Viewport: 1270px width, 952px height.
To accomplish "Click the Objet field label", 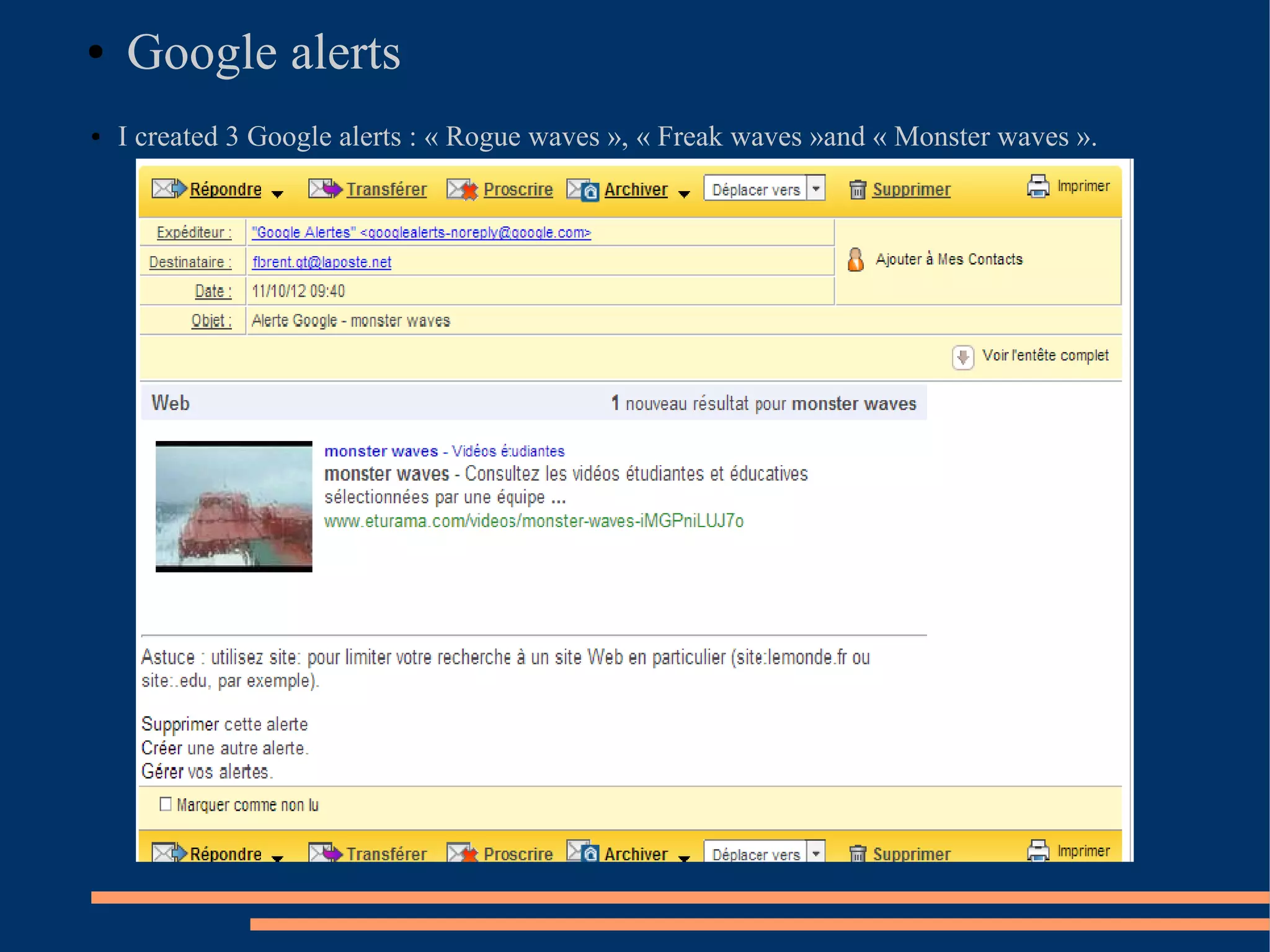I will (211, 321).
